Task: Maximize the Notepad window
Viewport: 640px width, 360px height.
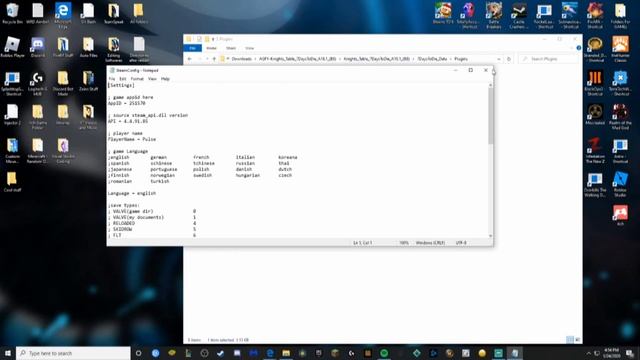Action: coord(471,70)
